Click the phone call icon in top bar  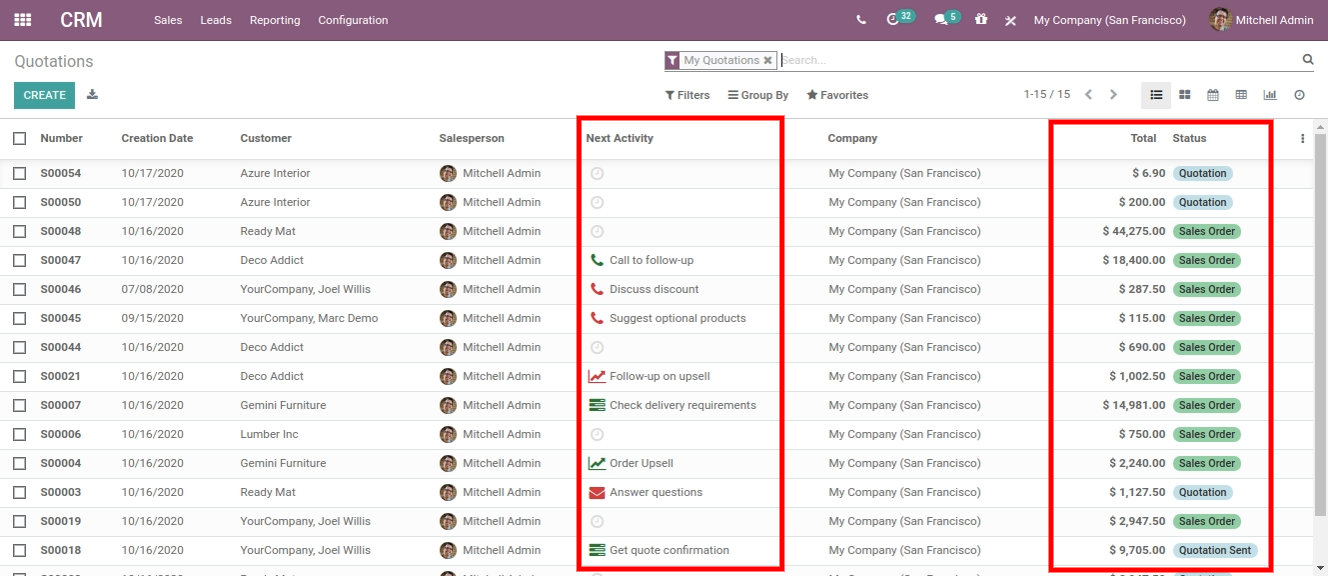click(x=861, y=20)
